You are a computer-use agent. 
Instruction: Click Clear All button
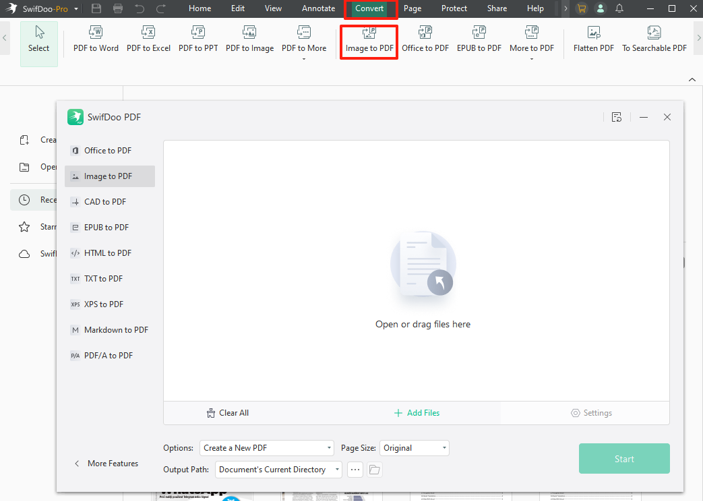[x=228, y=413]
